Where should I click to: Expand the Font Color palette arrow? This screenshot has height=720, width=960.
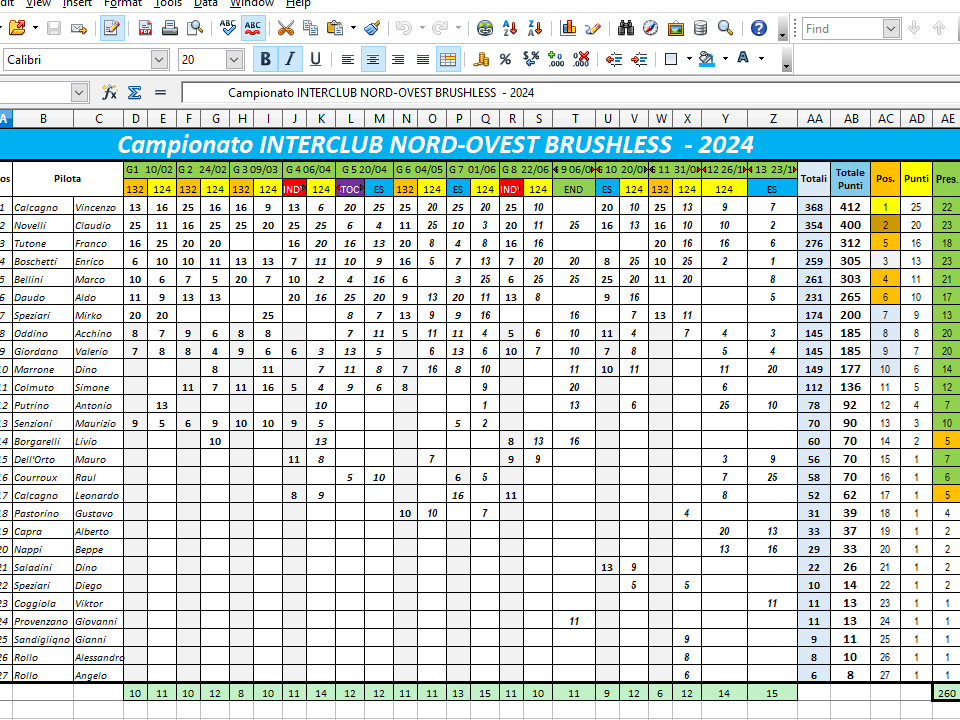[x=762, y=59]
